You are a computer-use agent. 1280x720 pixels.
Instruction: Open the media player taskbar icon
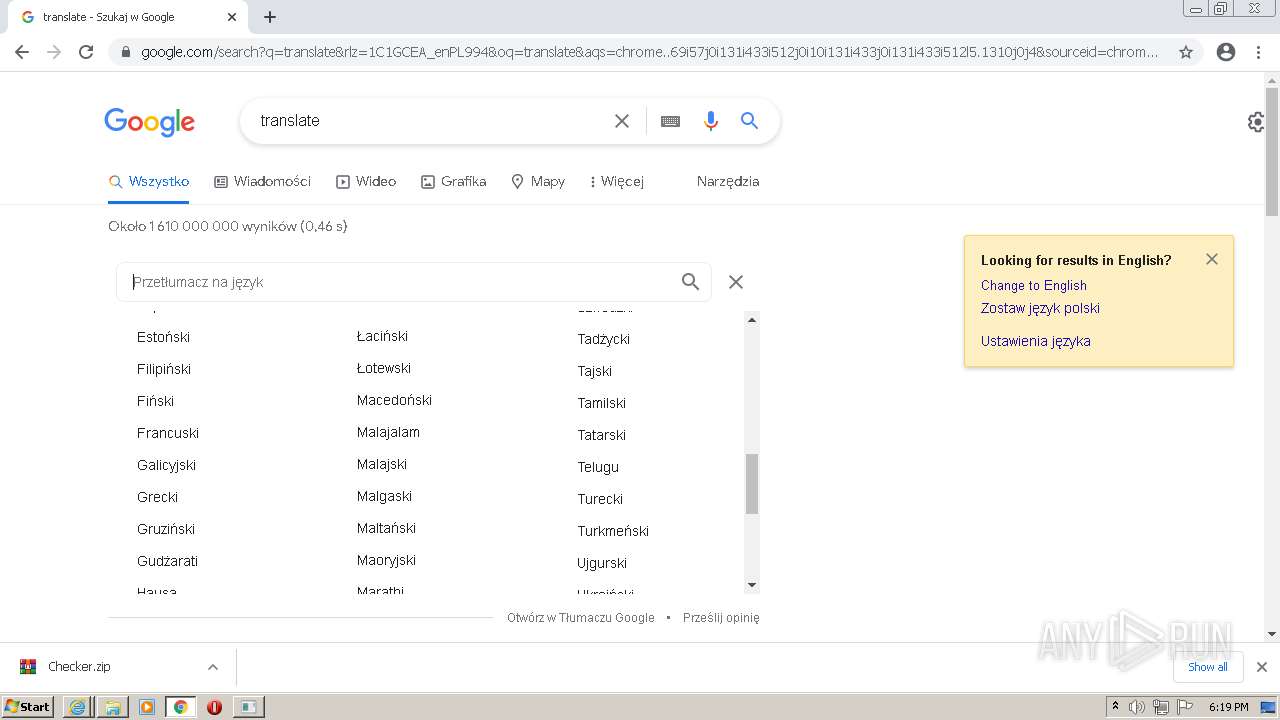pos(147,707)
